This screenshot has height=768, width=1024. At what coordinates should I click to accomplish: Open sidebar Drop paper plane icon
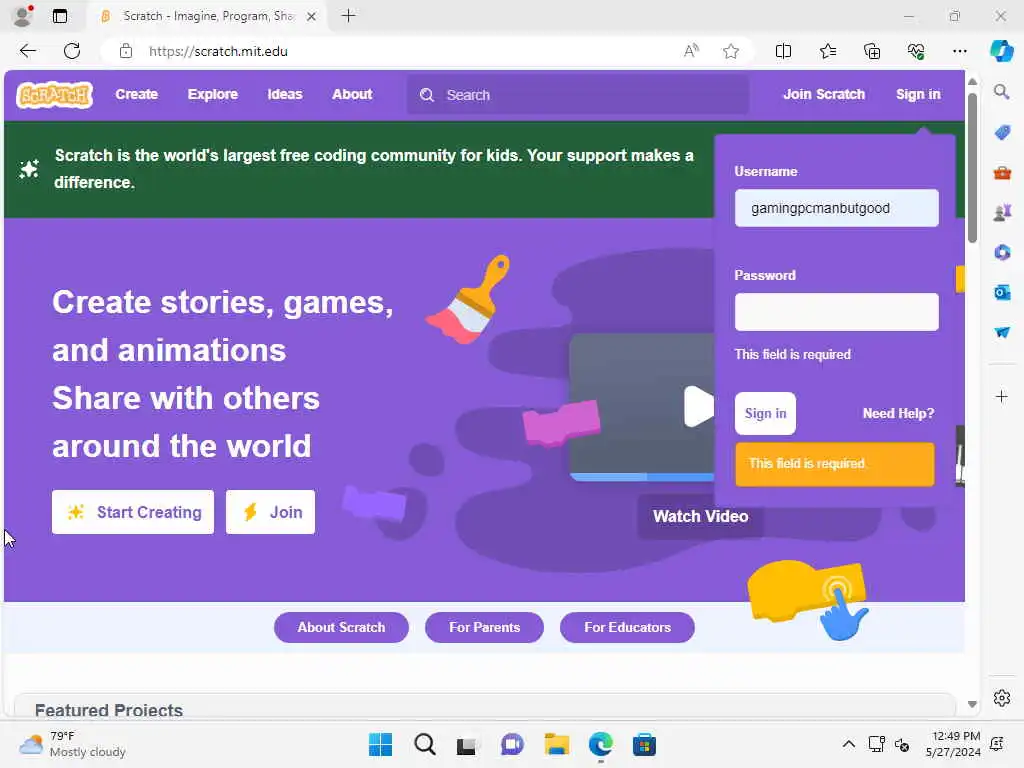tap(1002, 332)
